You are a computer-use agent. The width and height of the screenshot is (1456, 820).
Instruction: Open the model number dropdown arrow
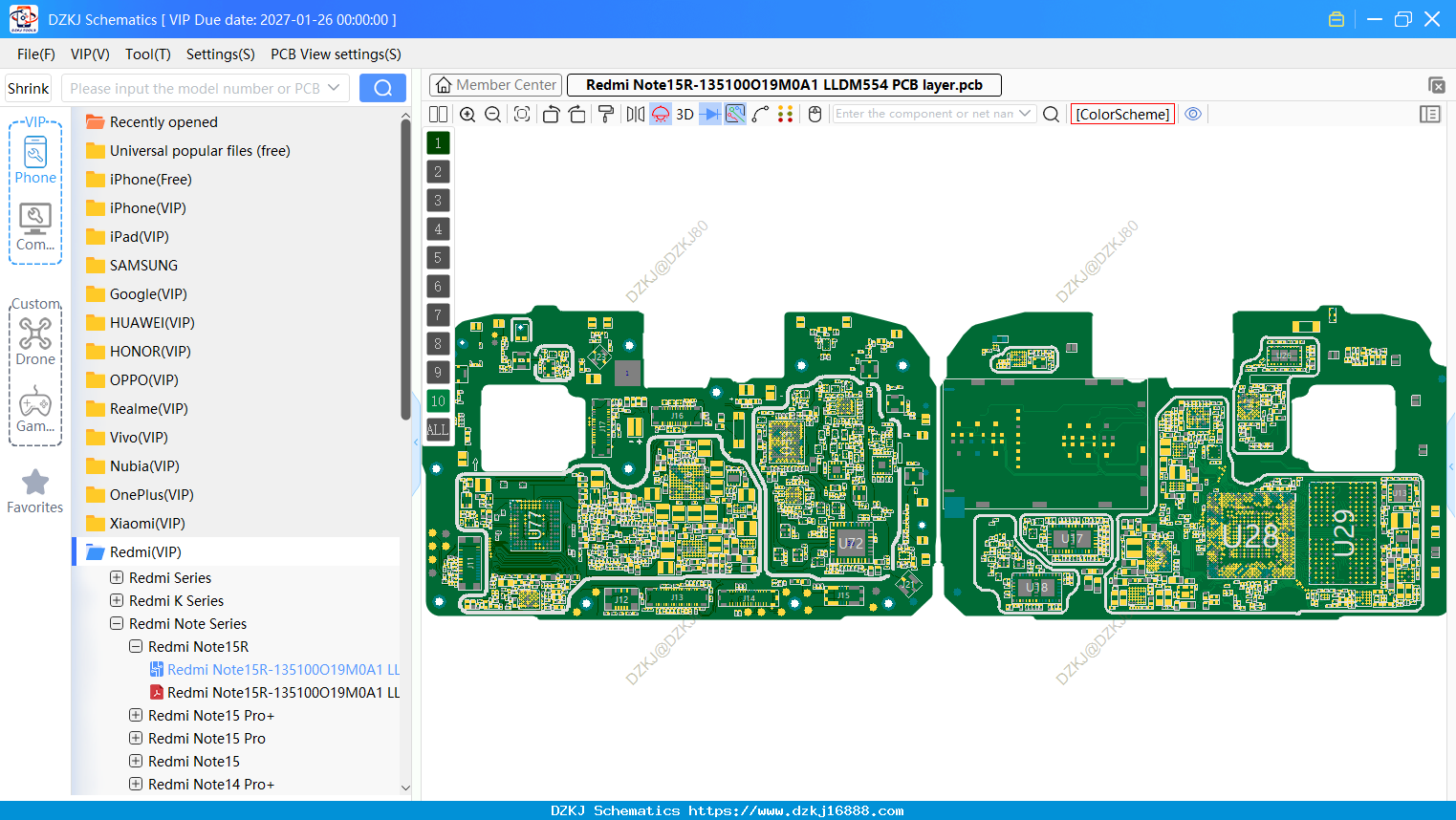334,88
